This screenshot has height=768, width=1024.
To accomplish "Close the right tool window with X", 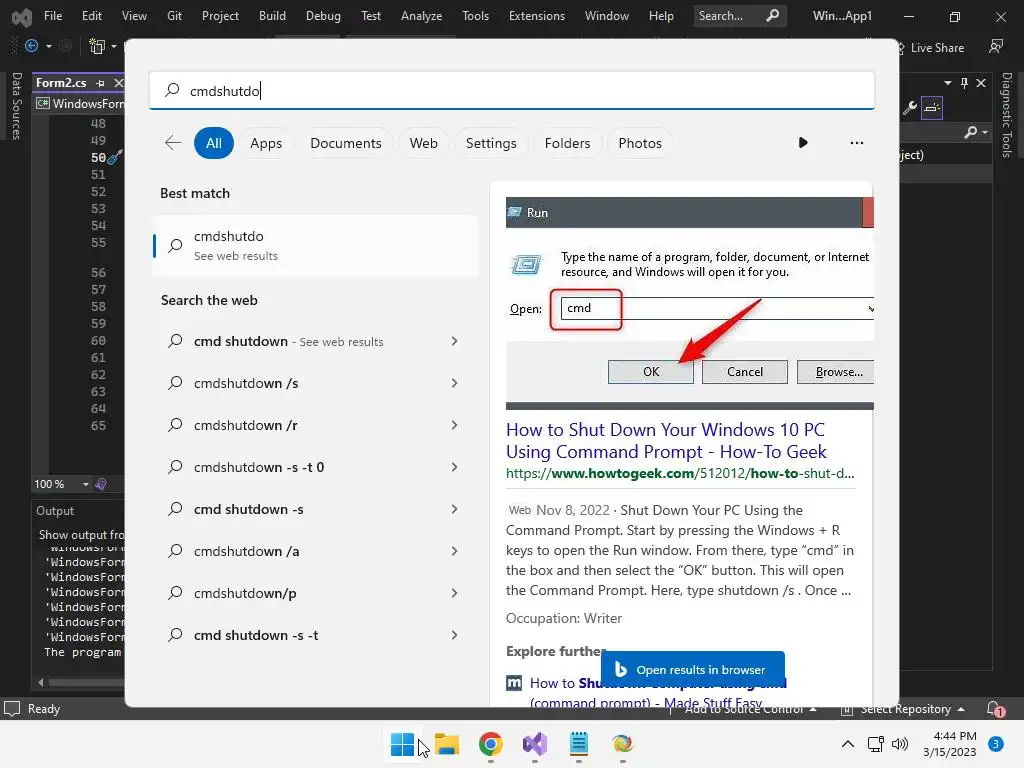I will click(981, 83).
